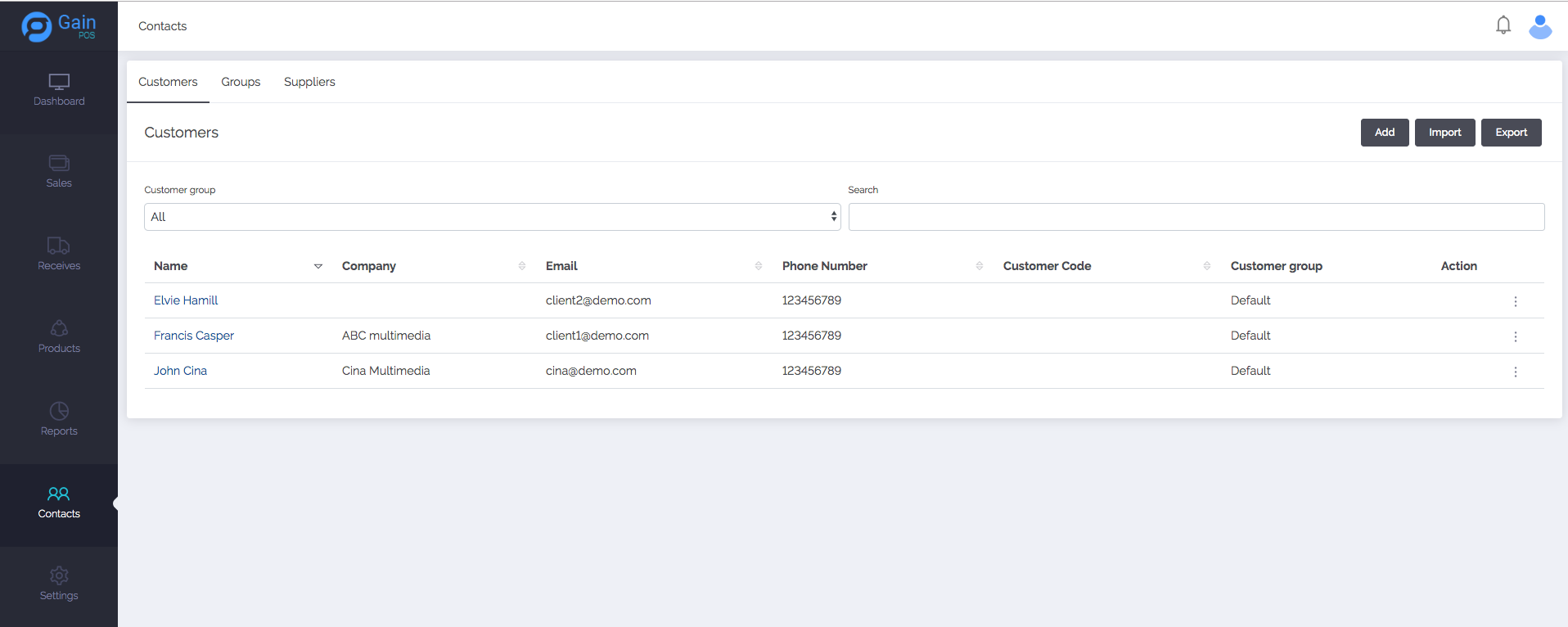
Task: Click the notifications bell icon
Action: click(x=1503, y=25)
